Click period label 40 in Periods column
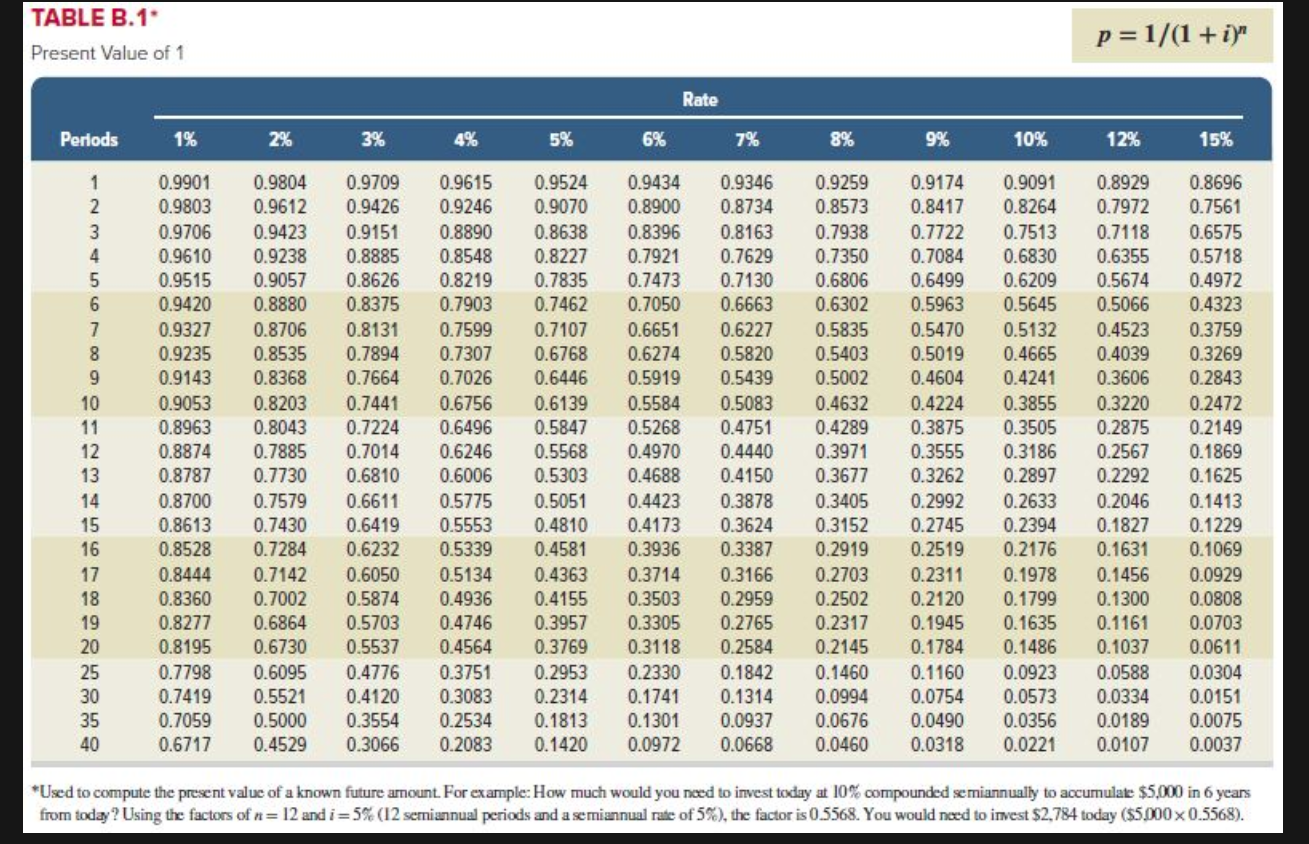1309x844 pixels. 90,744
